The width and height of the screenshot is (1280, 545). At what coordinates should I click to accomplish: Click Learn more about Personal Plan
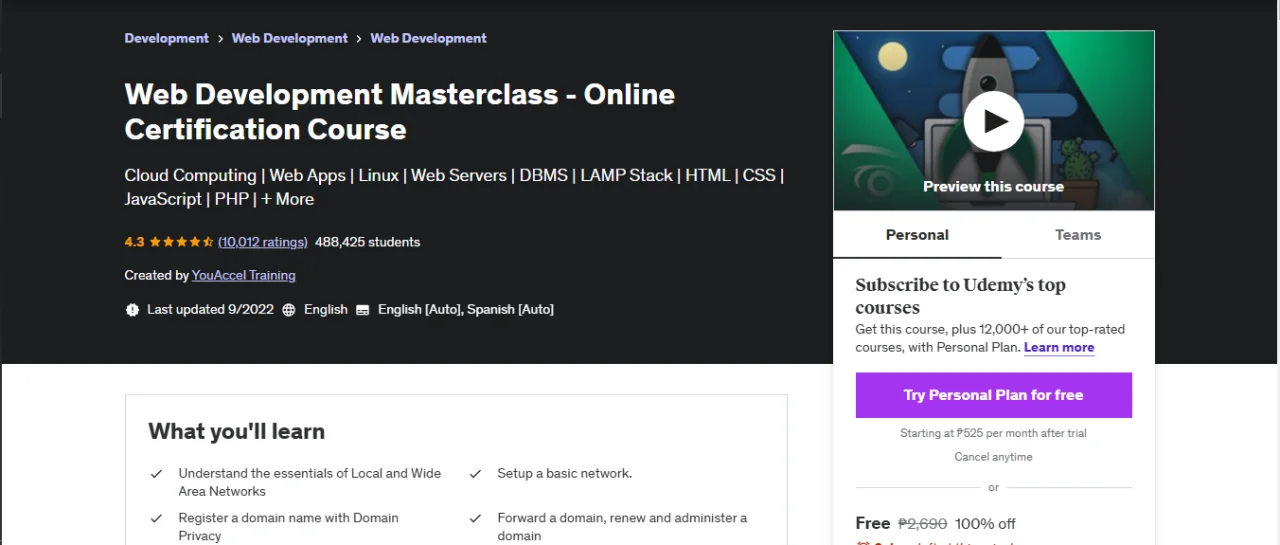point(1059,347)
